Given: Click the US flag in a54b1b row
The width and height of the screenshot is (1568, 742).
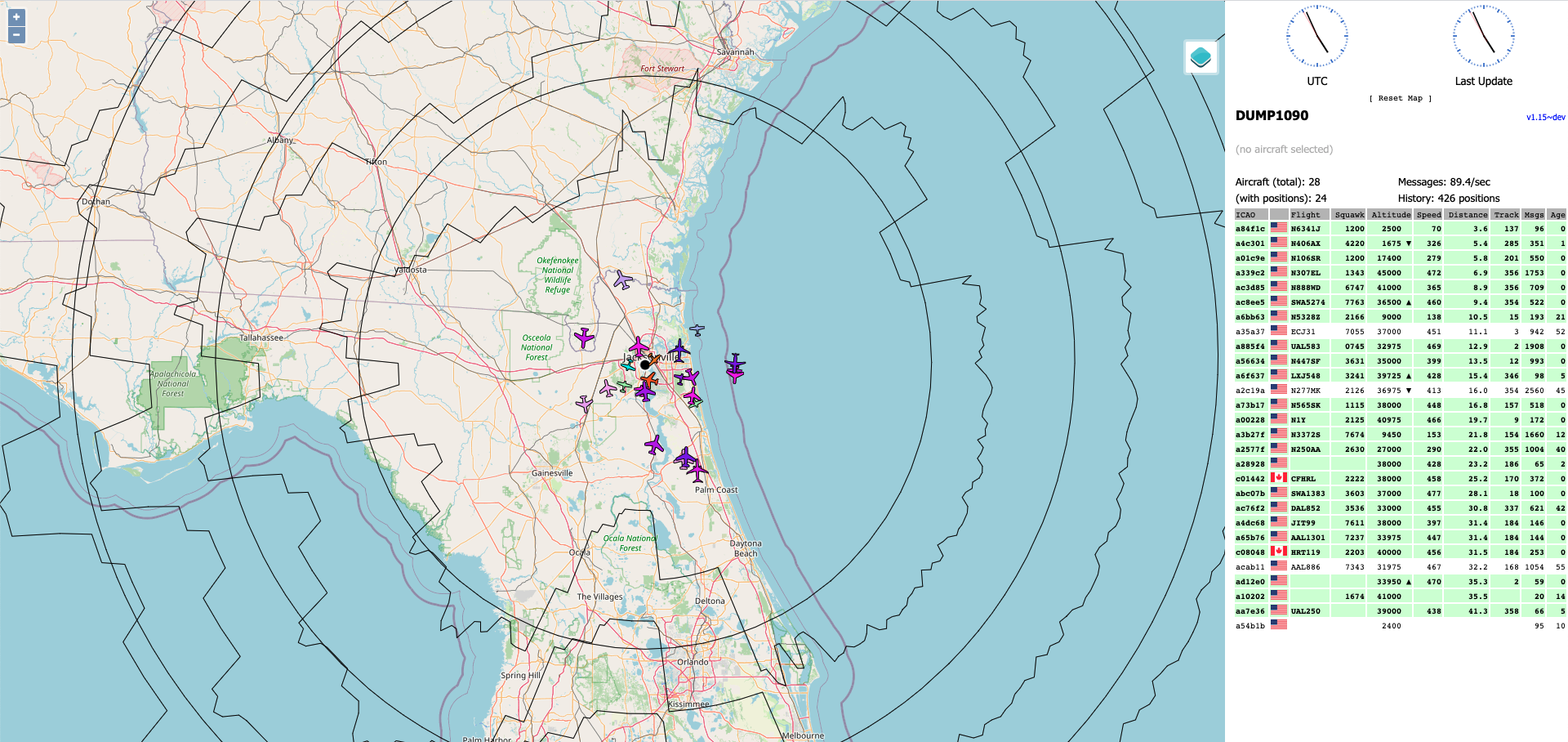Looking at the screenshot, I should click(1279, 625).
